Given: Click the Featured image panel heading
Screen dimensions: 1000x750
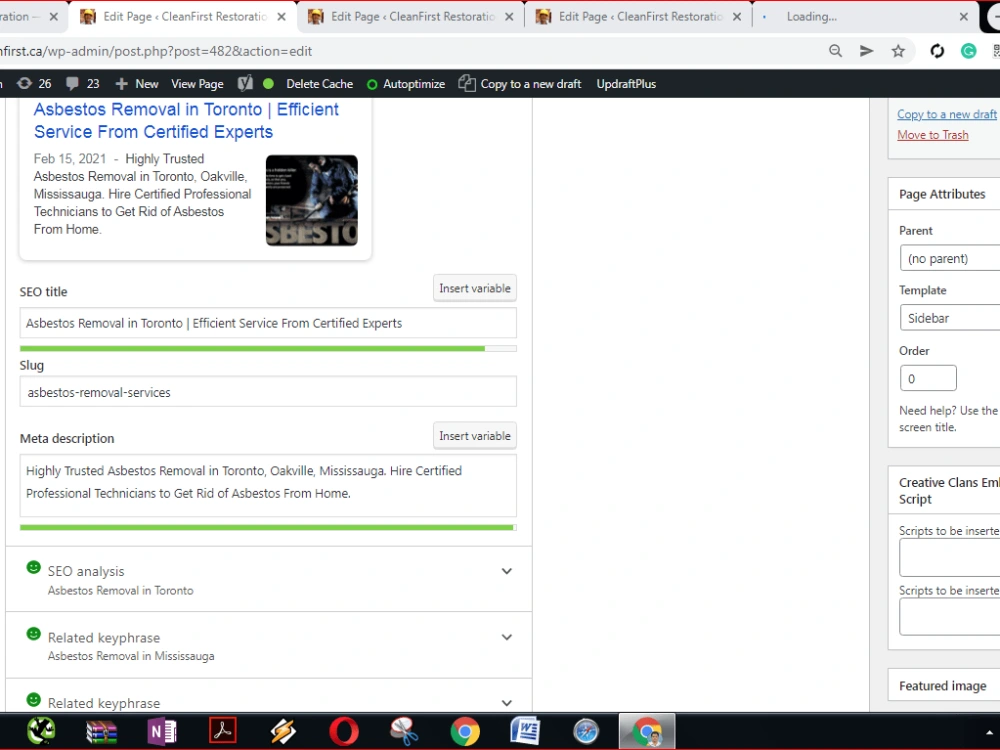Looking at the screenshot, I should tap(943, 686).
